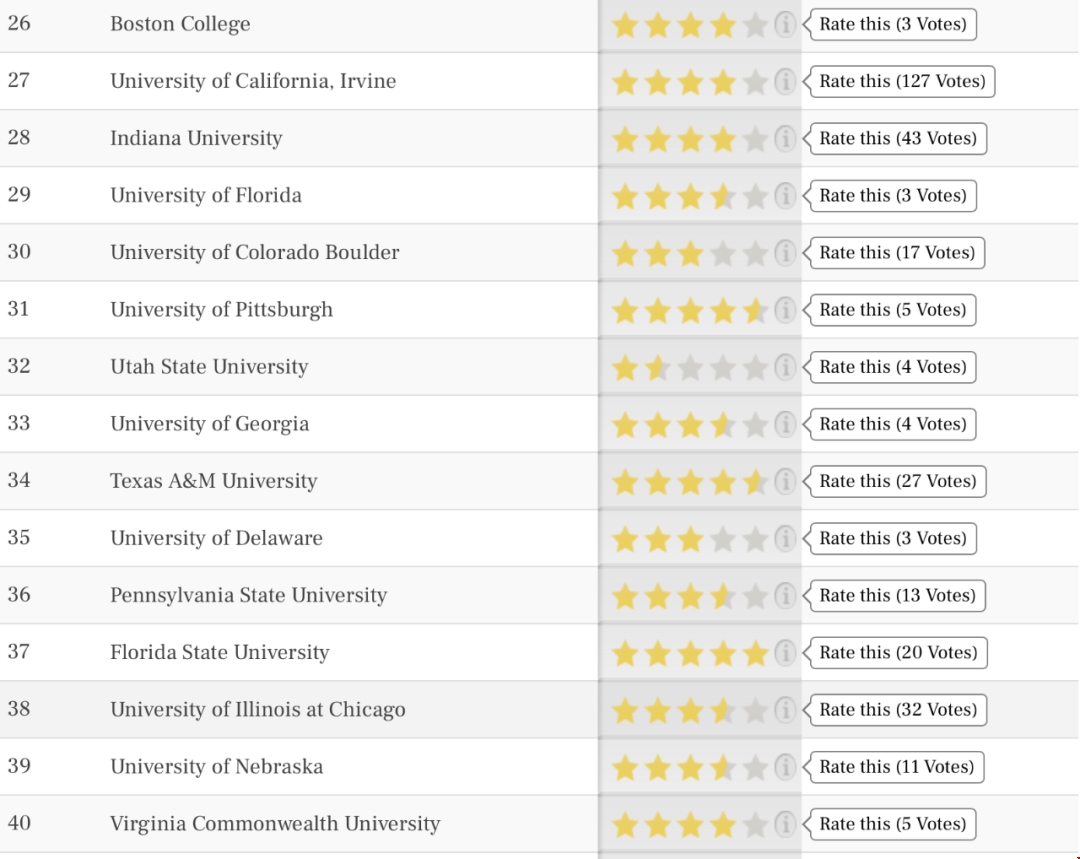Pick second star for University of Pittsburgh
The width and height of the screenshot is (1080, 859).
pos(658,311)
